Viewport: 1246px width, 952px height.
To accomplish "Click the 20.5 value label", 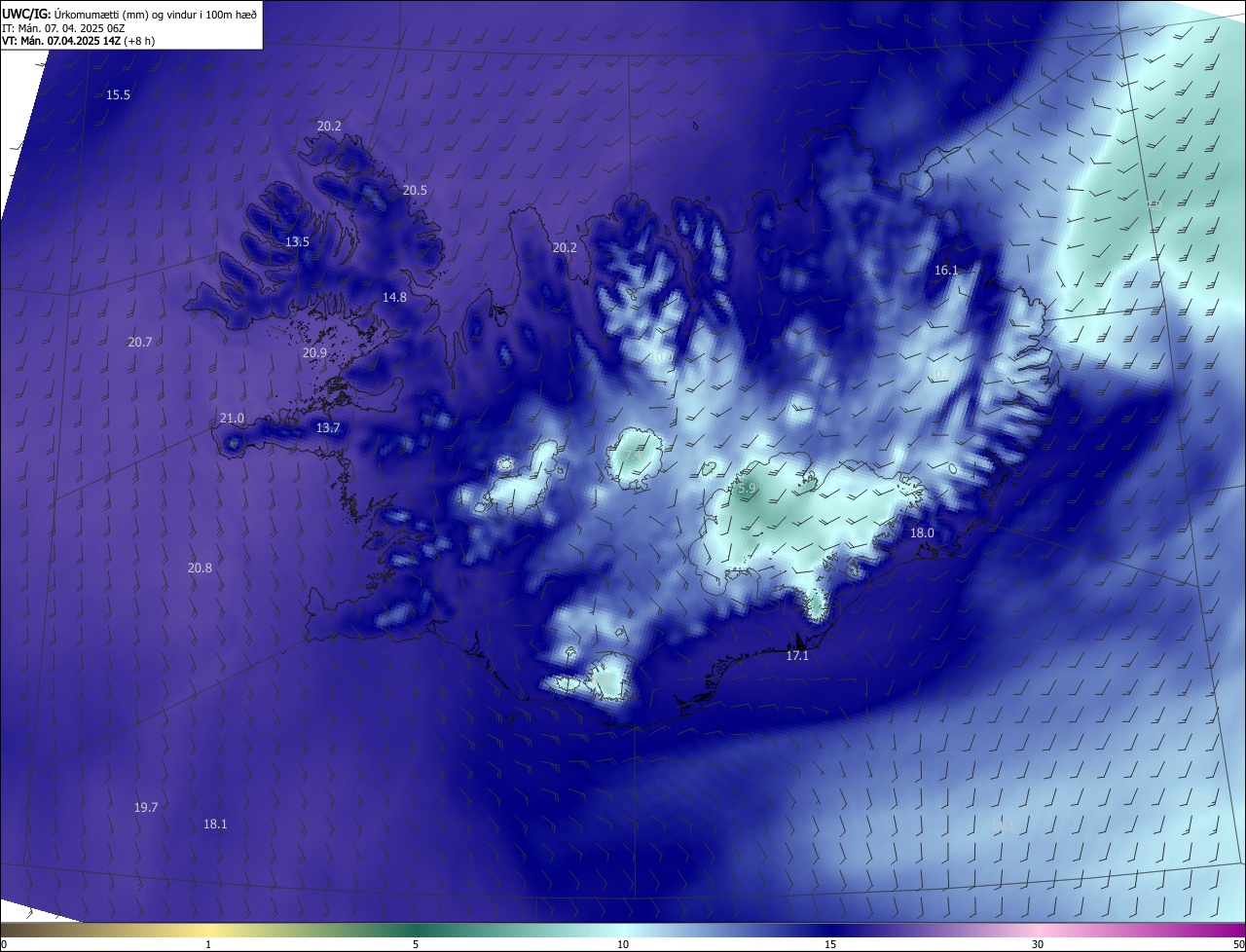I will pos(415,190).
